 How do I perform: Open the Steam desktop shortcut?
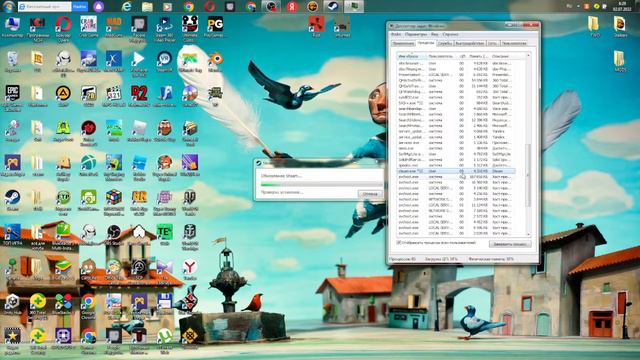(x=12, y=200)
